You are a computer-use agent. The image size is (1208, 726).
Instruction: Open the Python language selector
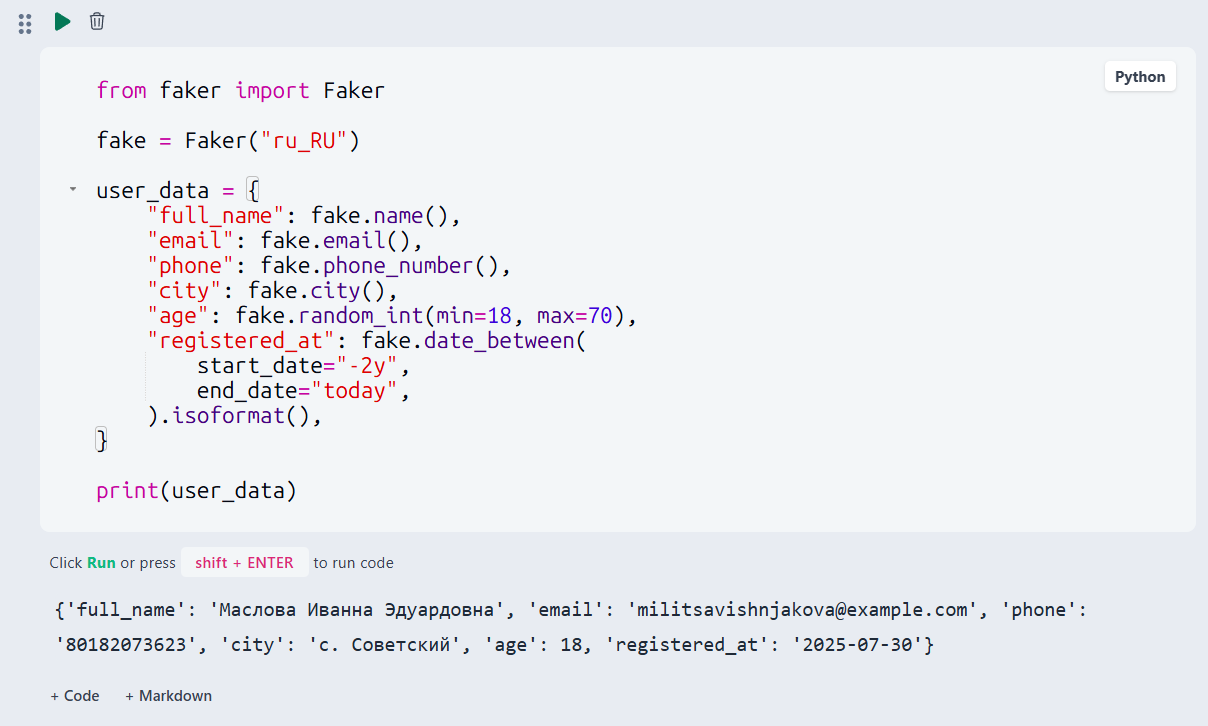tap(1140, 77)
